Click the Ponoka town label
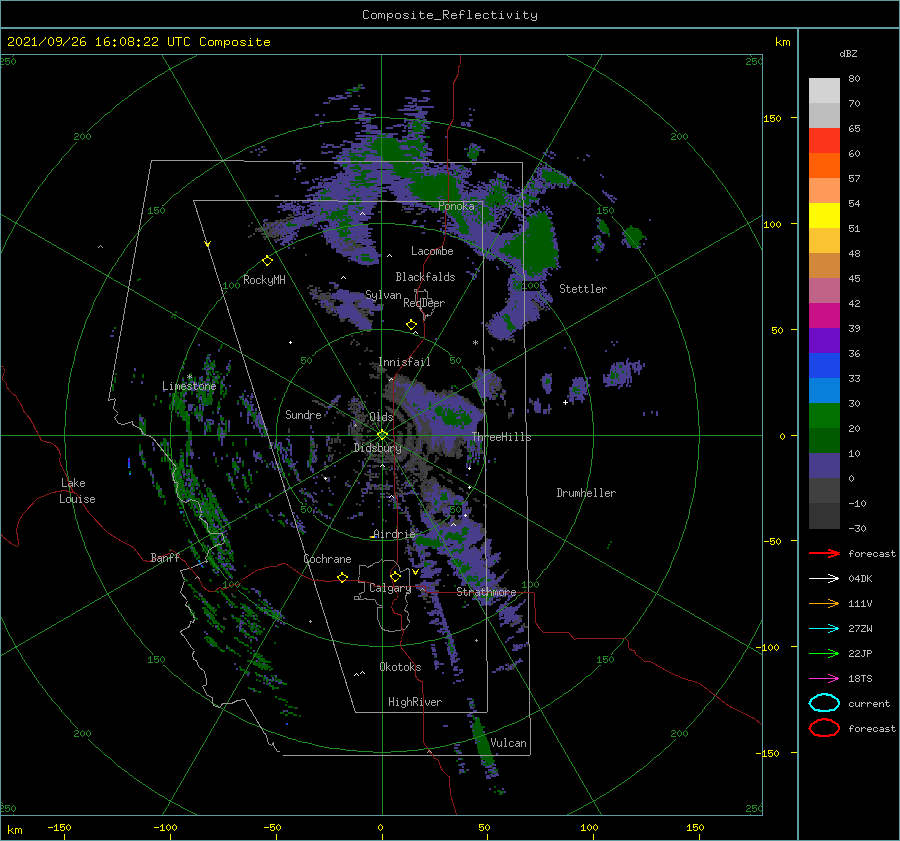Image resolution: width=900 pixels, height=841 pixels. pyautogui.click(x=456, y=206)
